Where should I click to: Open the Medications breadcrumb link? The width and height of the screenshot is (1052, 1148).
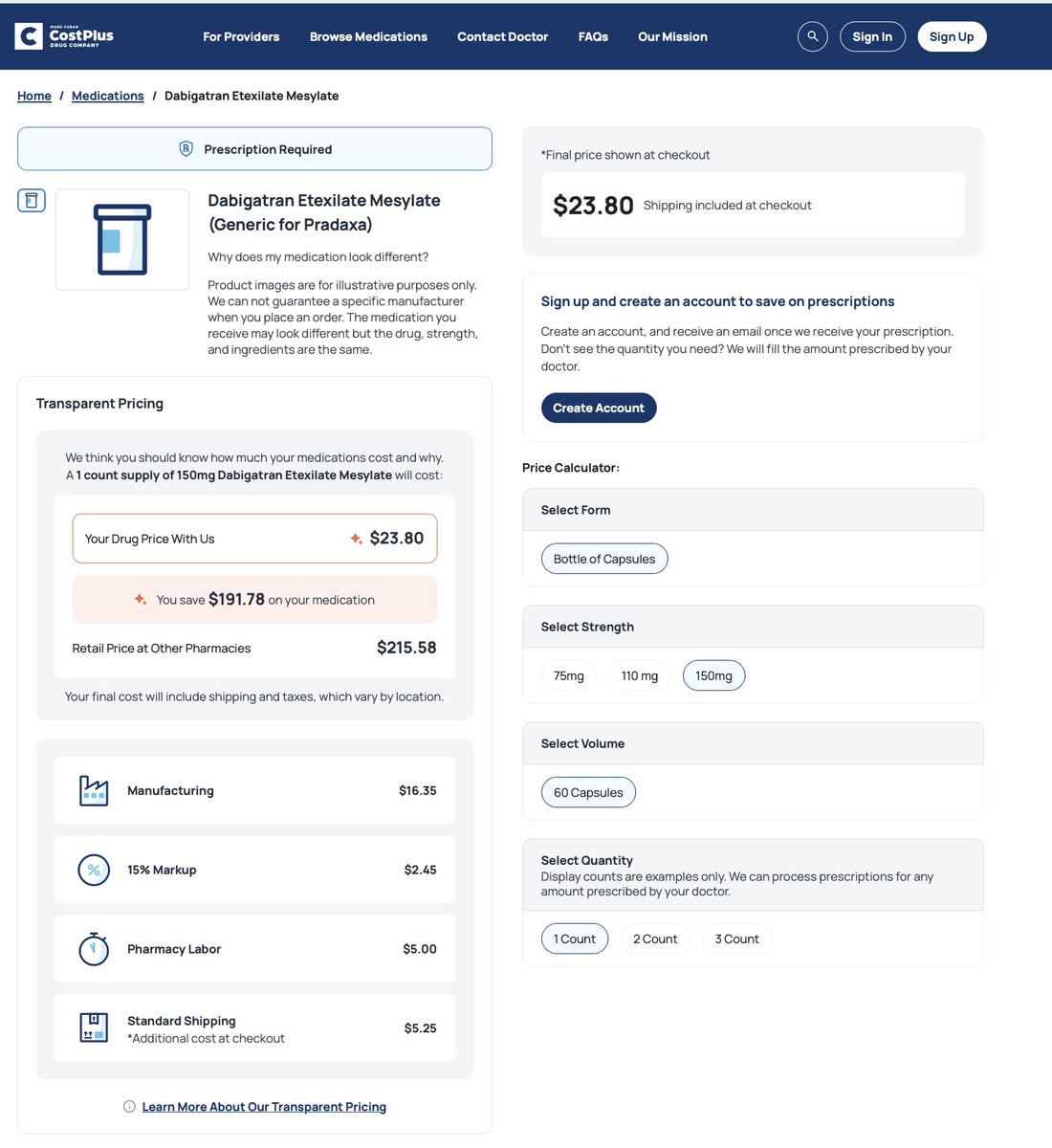pyautogui.click(x=108, y=96)
